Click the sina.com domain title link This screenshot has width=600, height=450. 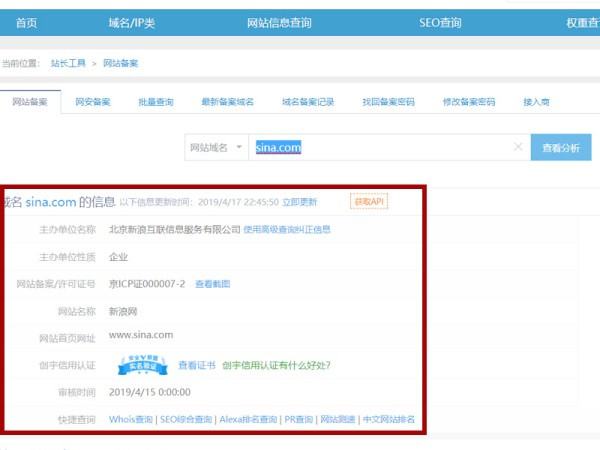[x=51, y=202]
